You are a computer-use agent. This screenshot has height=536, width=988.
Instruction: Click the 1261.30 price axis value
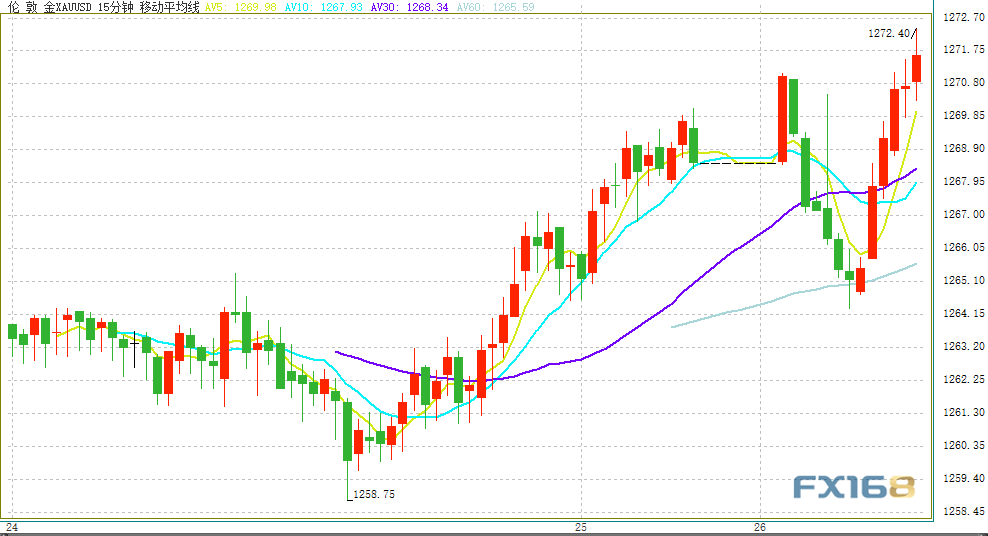(963, 413)
